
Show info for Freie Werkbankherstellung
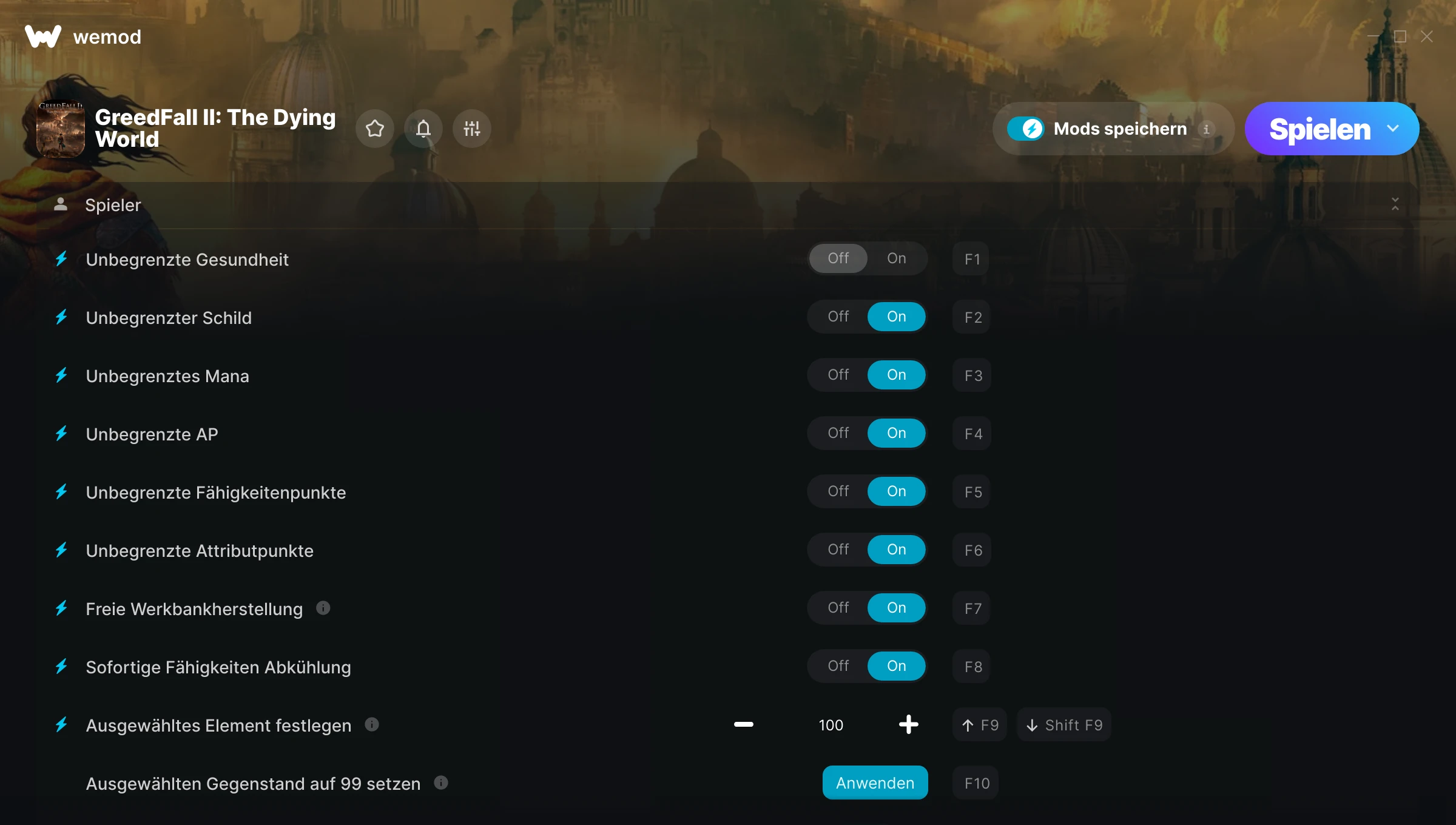point(323,608)
